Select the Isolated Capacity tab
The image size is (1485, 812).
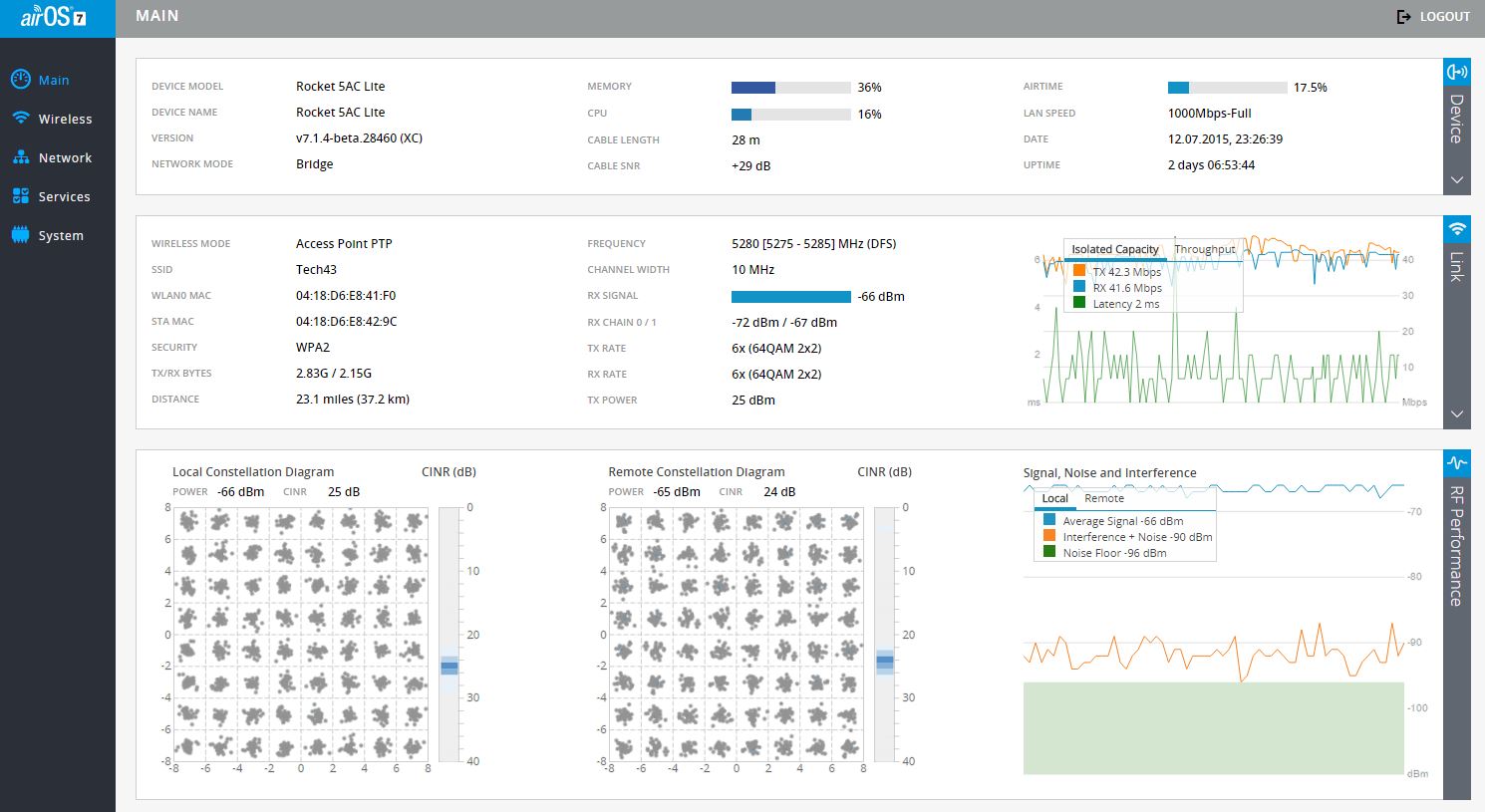(1114, 249)
